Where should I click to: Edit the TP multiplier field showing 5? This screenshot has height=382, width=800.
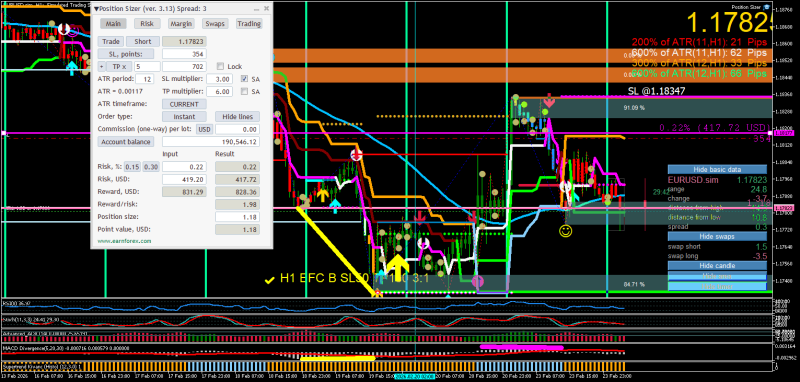pyautogui.click(x=147, y=66)
